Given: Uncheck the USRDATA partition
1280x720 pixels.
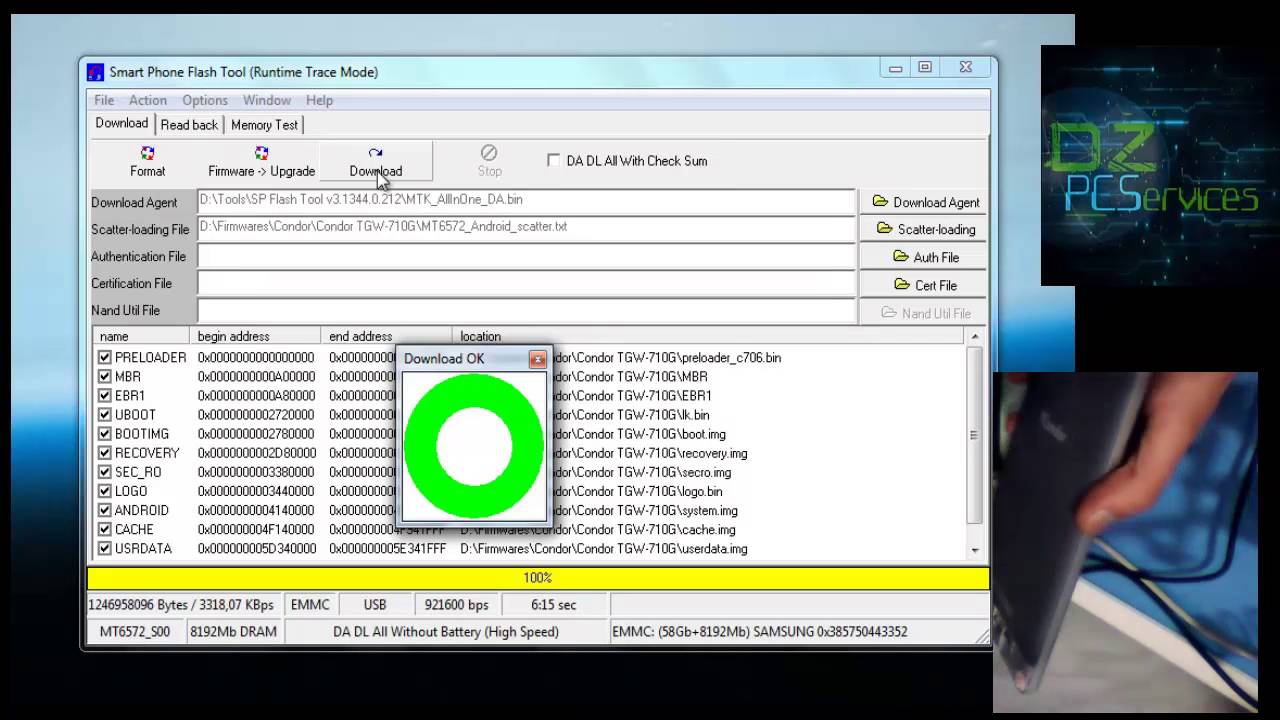Looking at the screenshot, I should (105, 548).
